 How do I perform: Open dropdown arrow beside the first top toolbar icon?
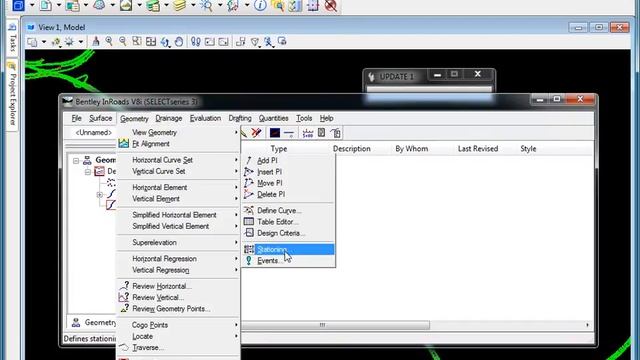(32, 5)
